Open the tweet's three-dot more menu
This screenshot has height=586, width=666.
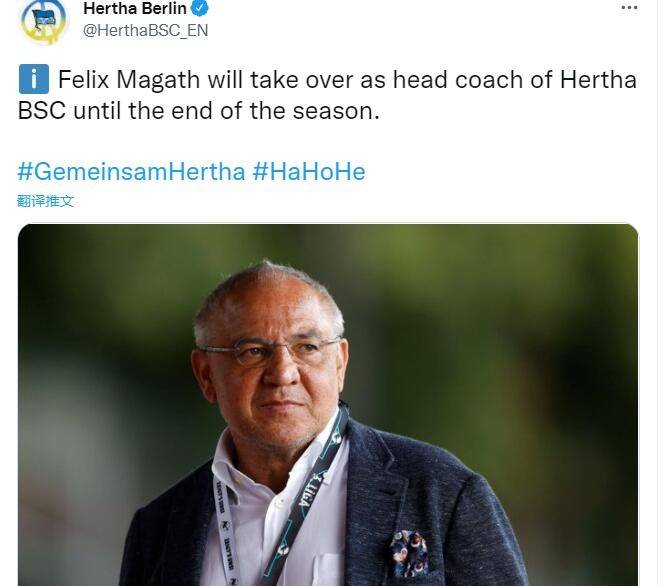coord(629,8)
